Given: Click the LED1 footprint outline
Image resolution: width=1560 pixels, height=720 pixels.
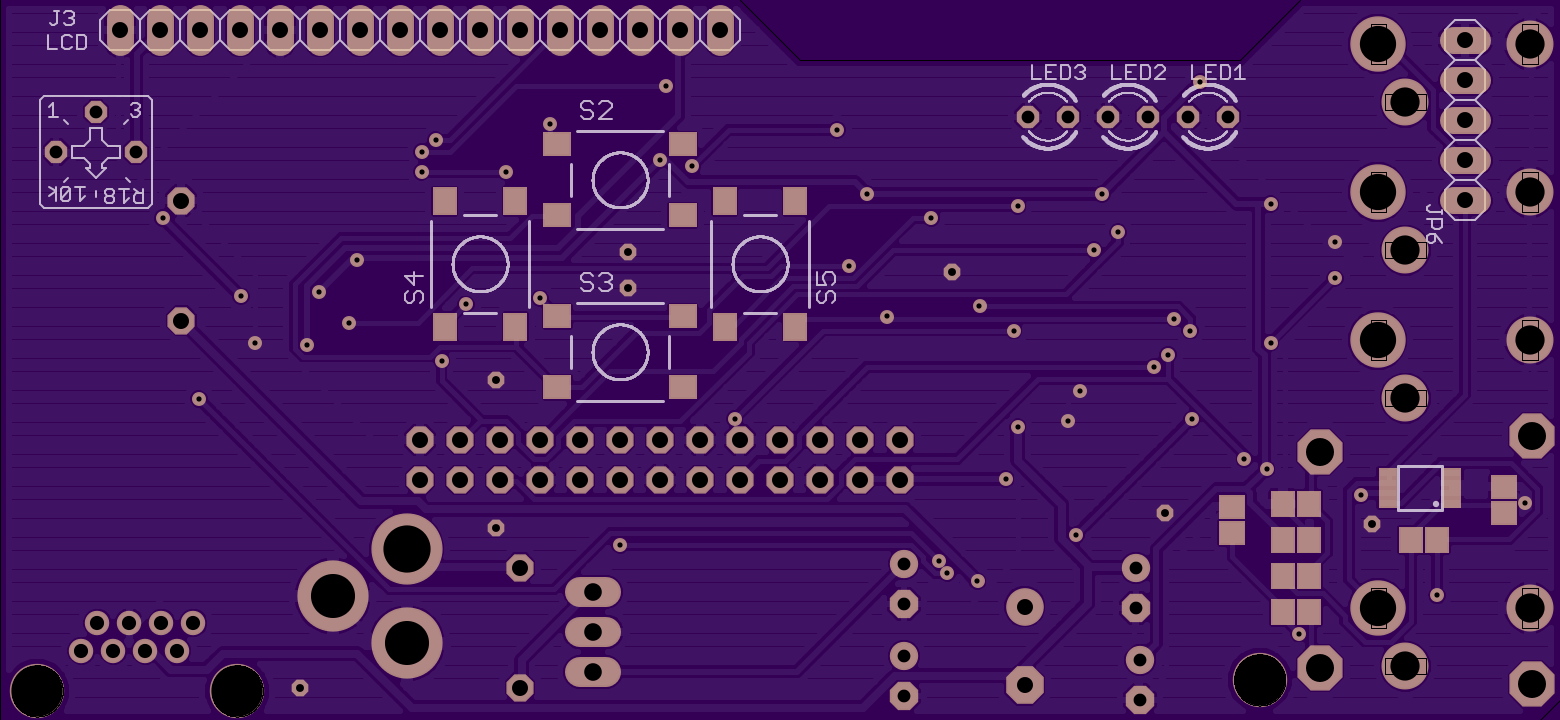Looking at the screenshot, I should pyautogui.click(x=1208, y=118).
